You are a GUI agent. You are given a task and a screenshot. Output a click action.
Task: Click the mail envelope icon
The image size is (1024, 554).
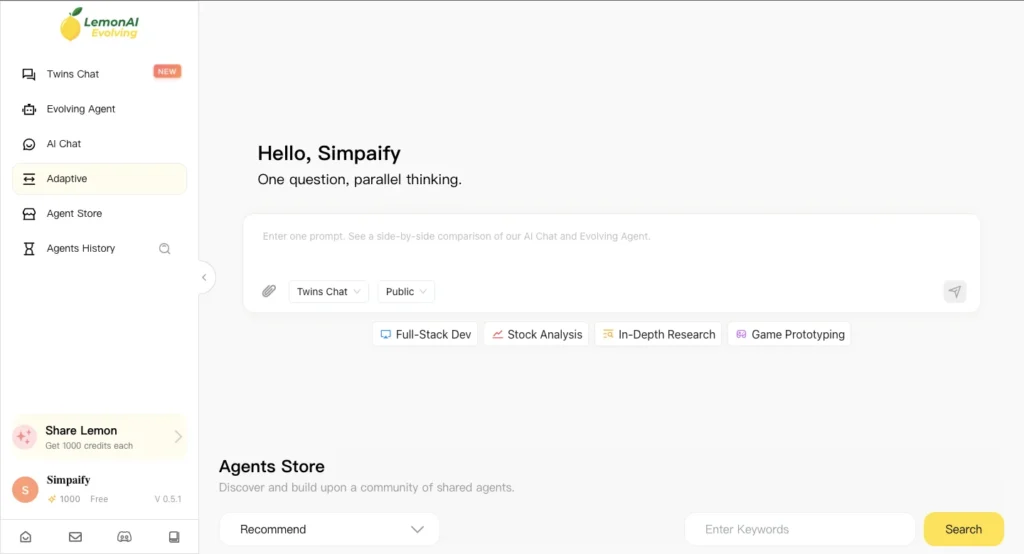point(75,537)
